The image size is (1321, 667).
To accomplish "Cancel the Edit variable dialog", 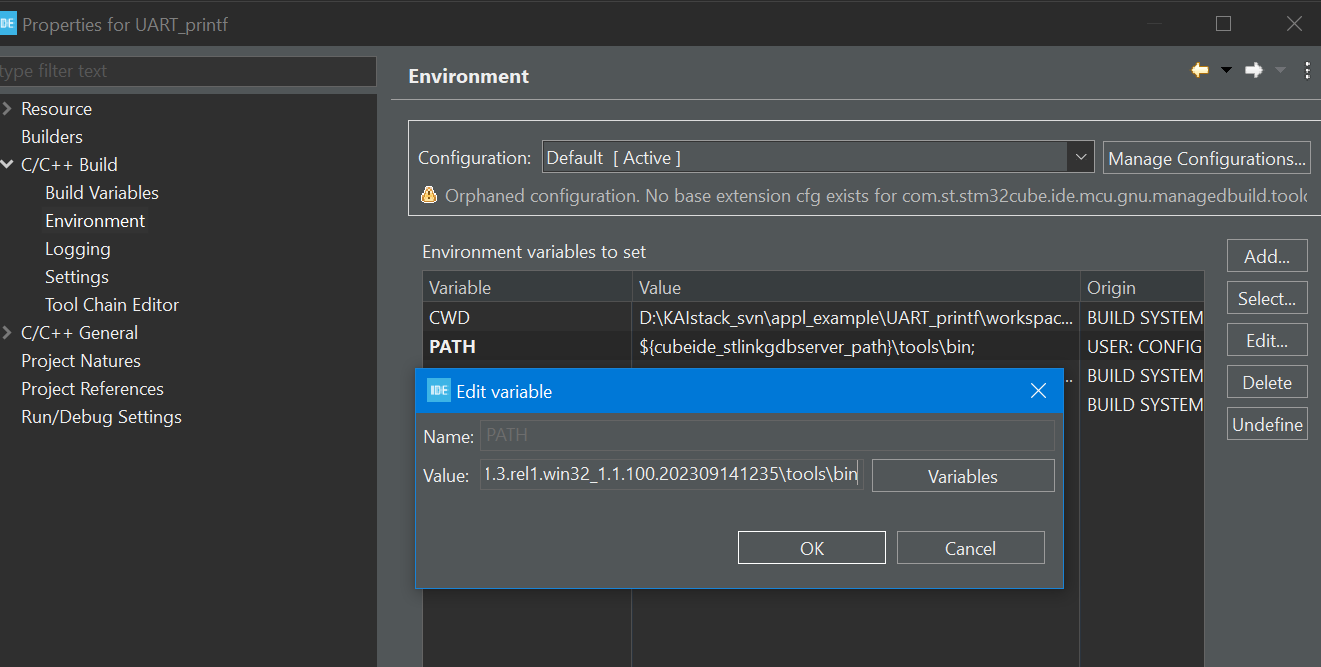I will [969, 547].
